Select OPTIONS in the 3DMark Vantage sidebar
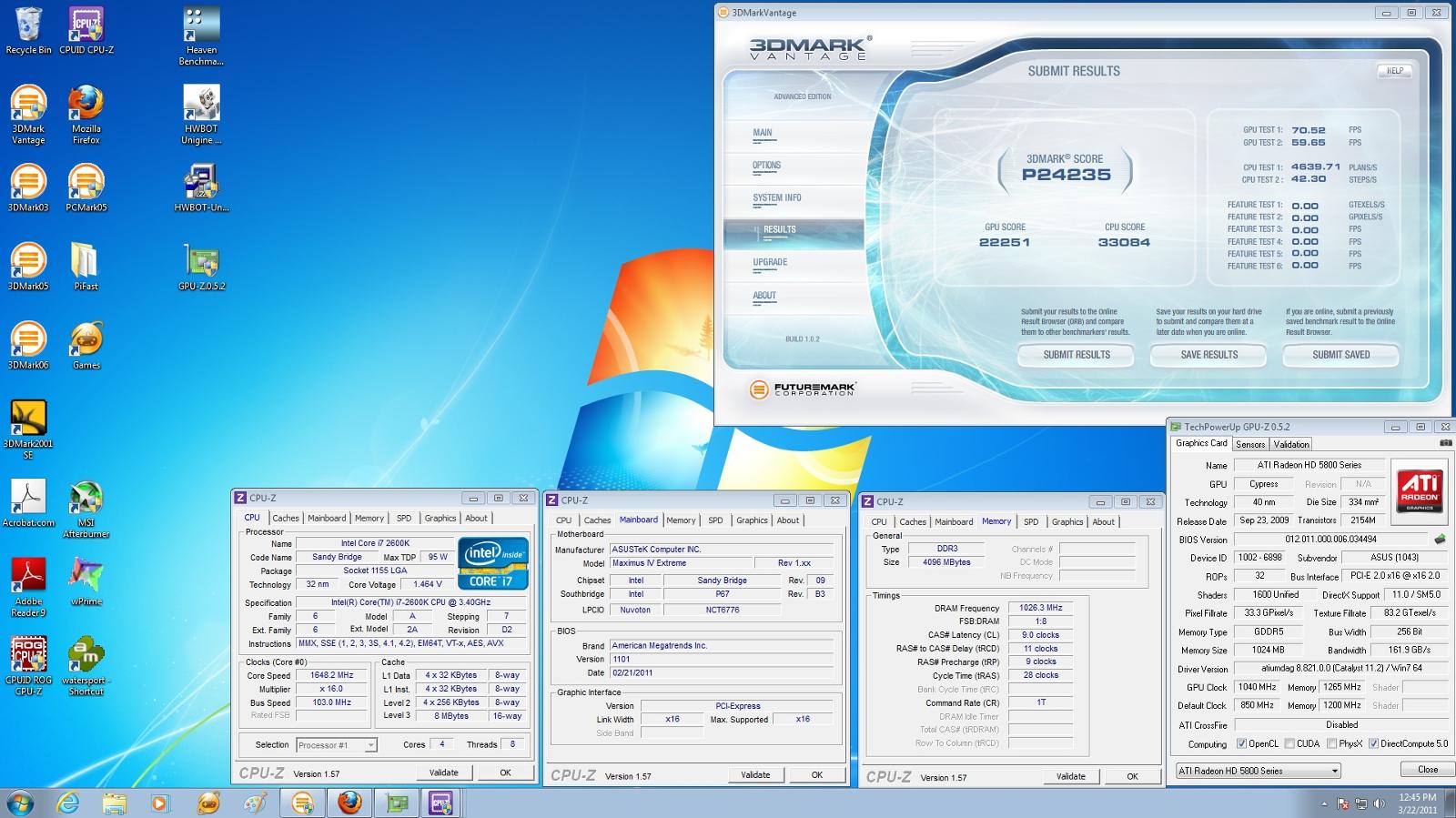Viewport: 1456px width, 818px height. click(x=766, y=166)
